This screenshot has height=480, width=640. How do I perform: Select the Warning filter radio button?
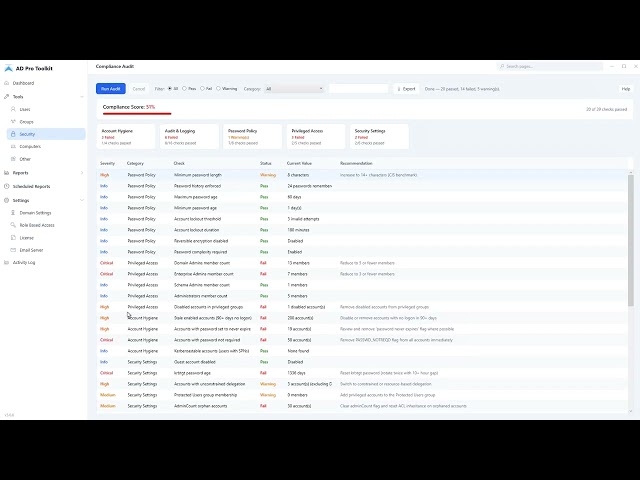(x=218, y=89)
